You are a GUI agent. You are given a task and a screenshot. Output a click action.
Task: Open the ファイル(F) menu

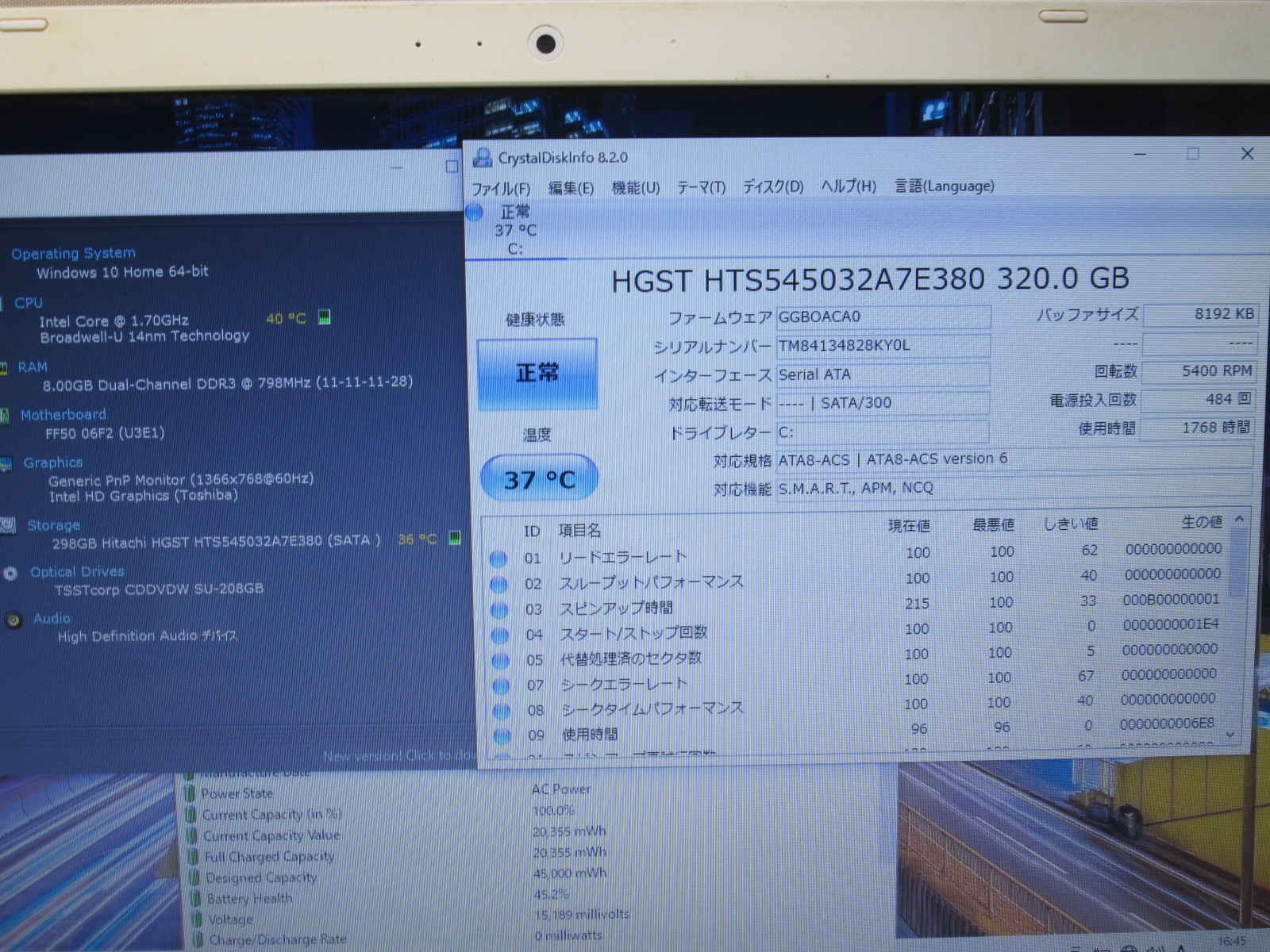[500, 188]
